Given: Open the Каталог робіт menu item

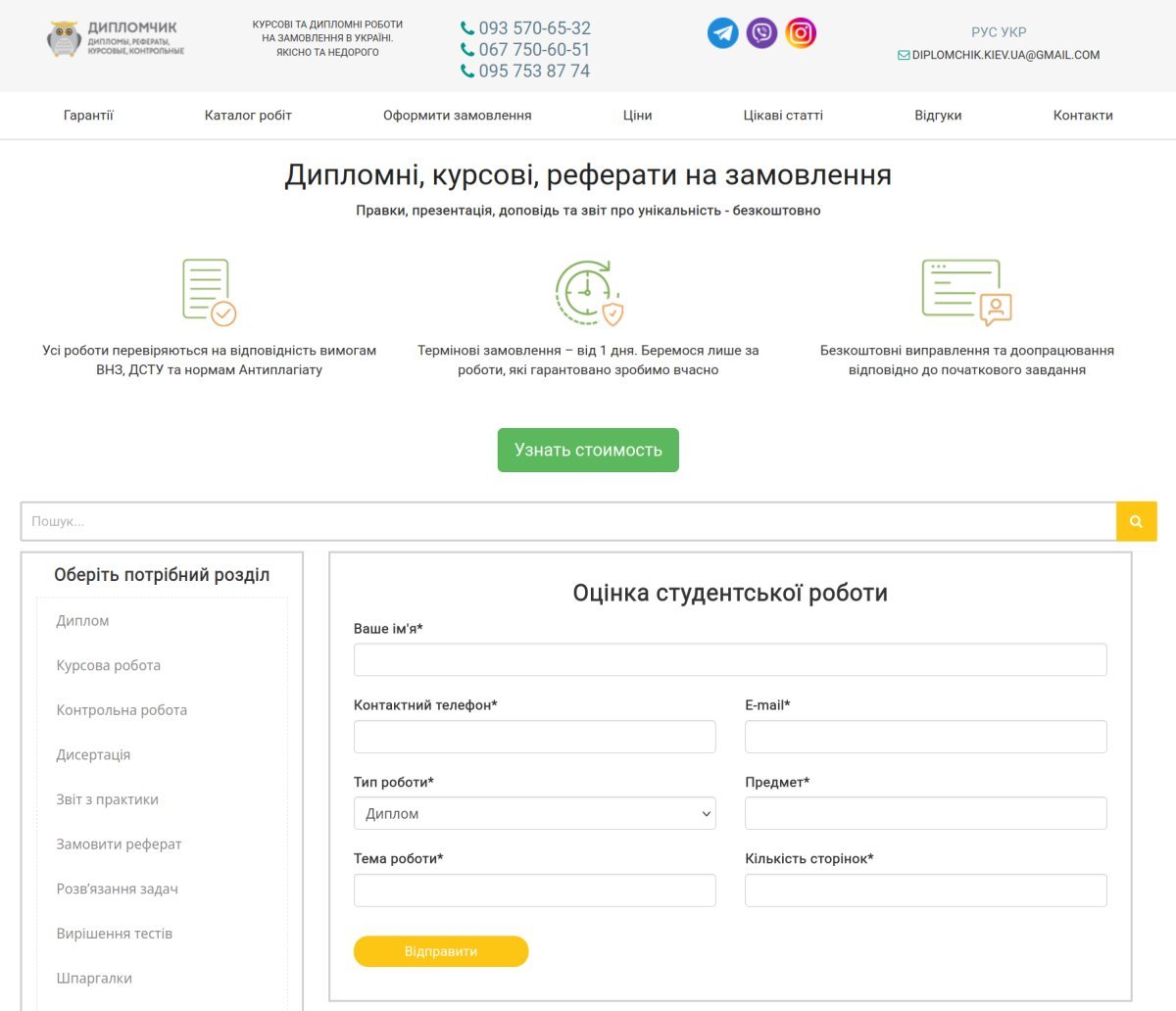Looking at the screenshot, I should click(x=248, y=116).
